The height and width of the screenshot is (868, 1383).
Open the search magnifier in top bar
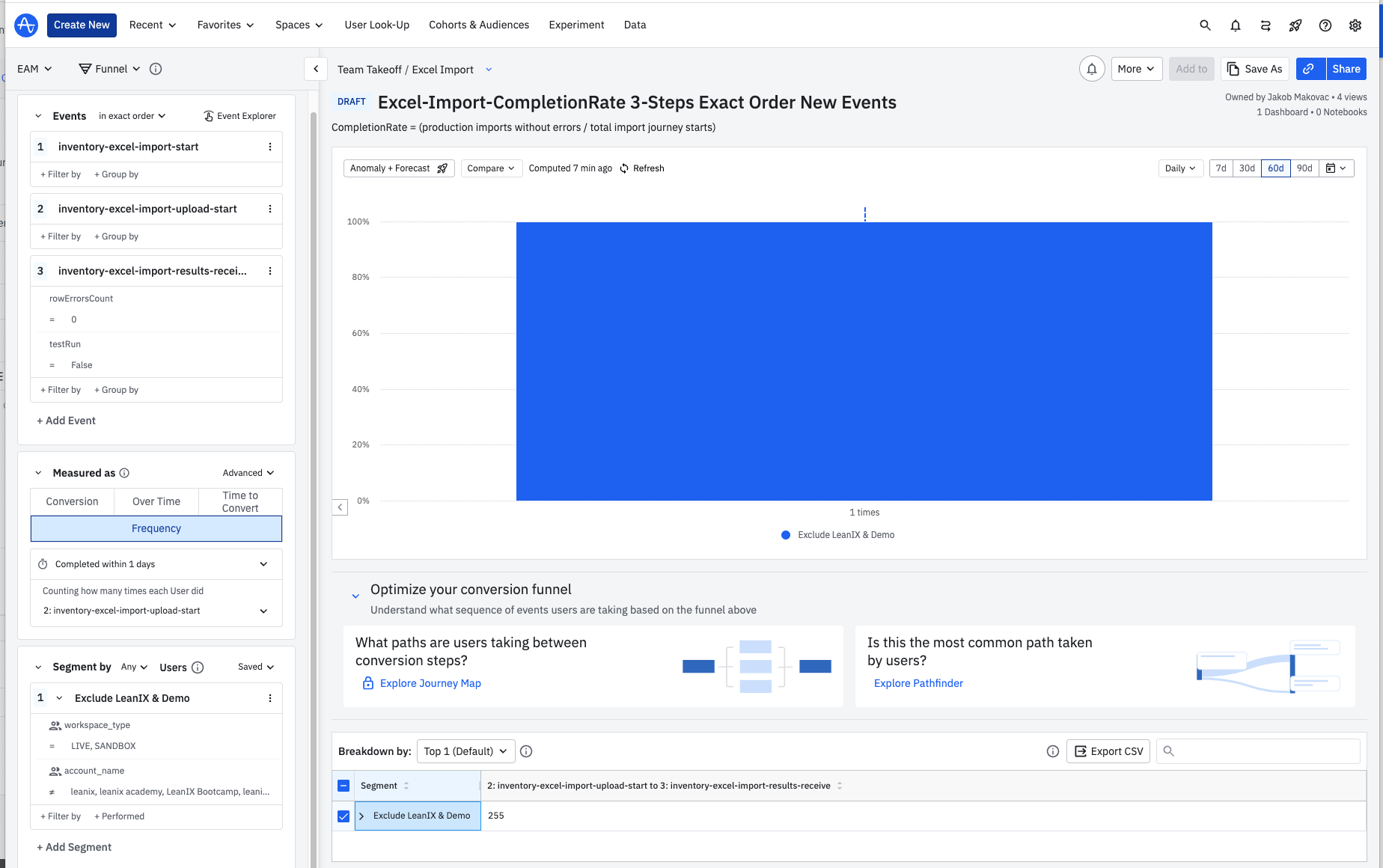click(x=1205, y=25)
